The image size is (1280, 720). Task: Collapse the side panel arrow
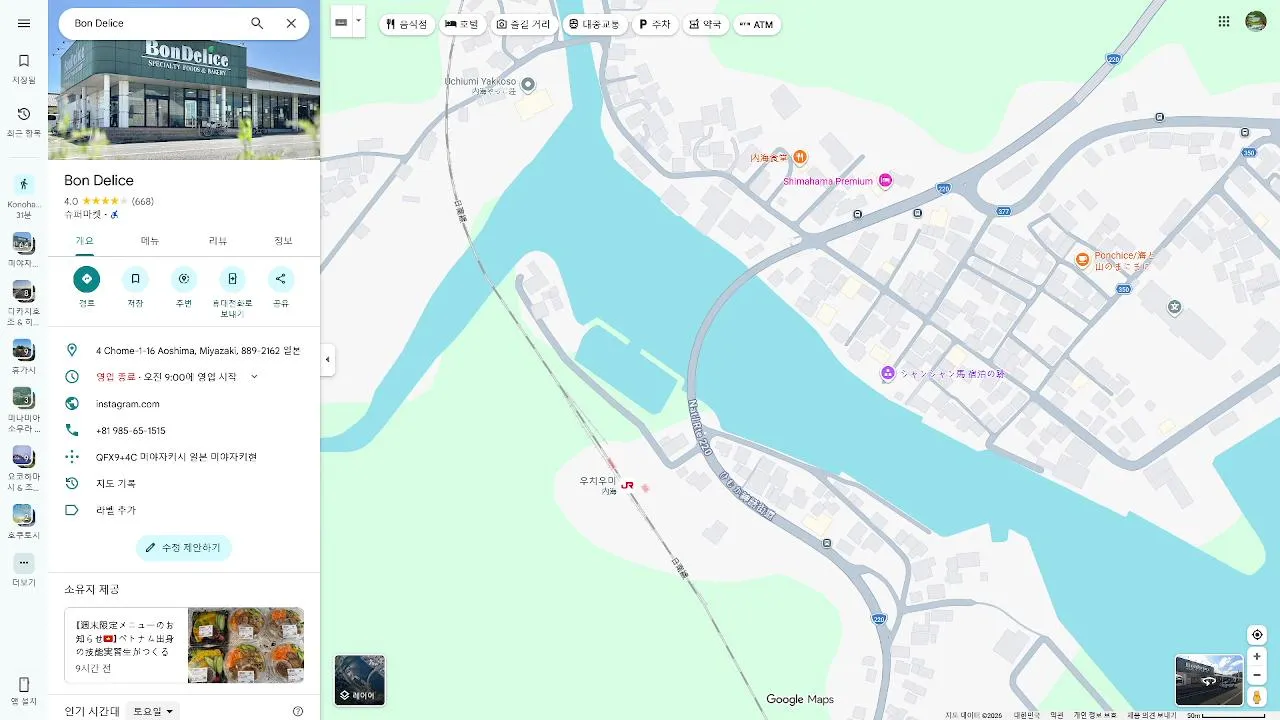click(x=327, y=360)
